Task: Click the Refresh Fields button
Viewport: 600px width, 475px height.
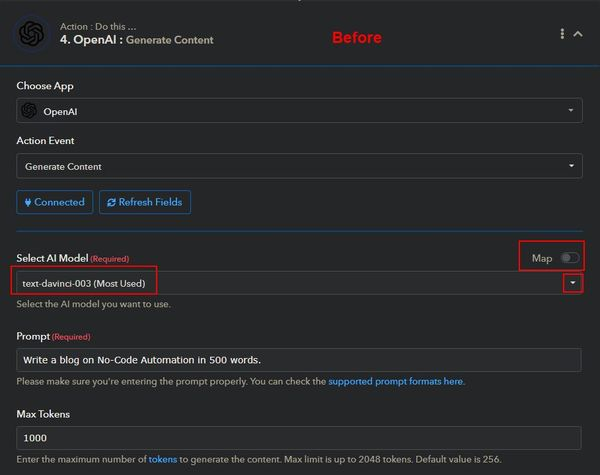Action: tap(145, 202)
